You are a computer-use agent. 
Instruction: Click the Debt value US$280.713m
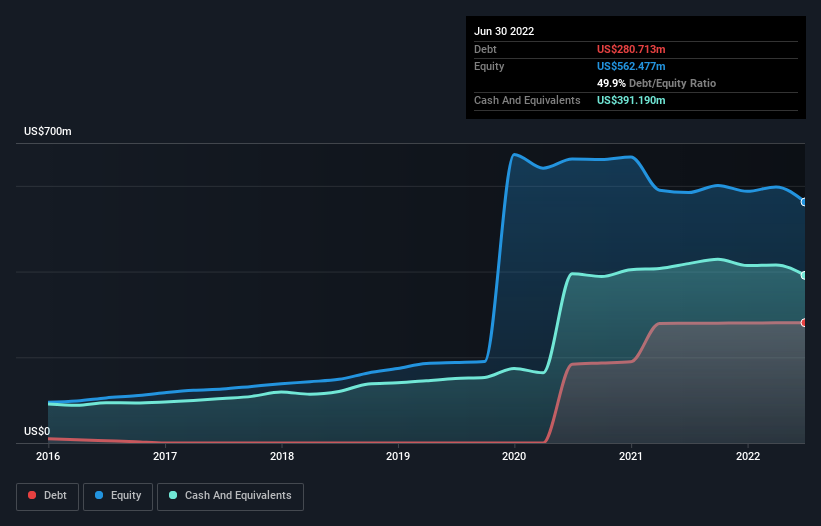(631, 49)
